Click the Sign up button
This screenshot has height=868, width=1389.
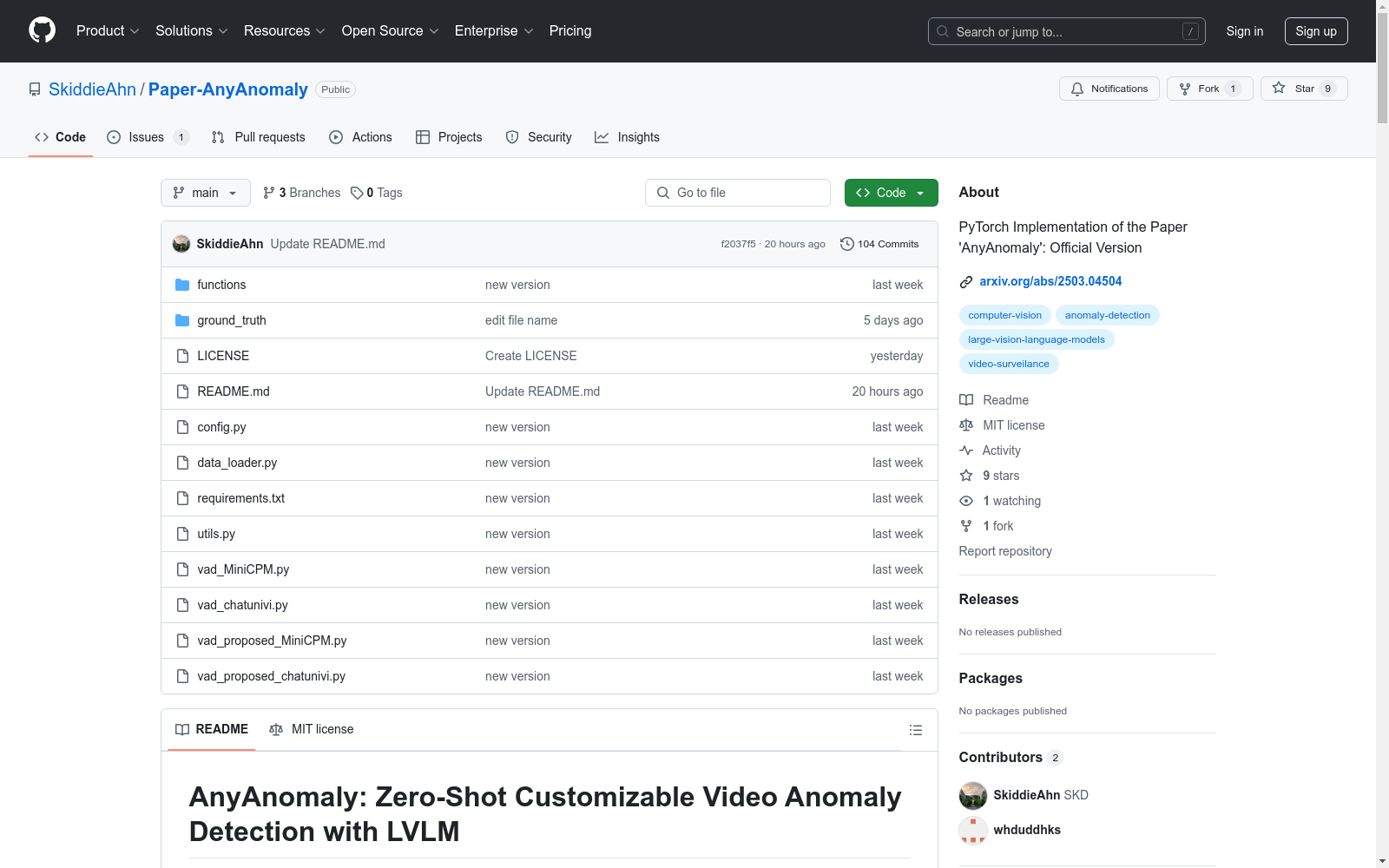(x=1316, y=31)
